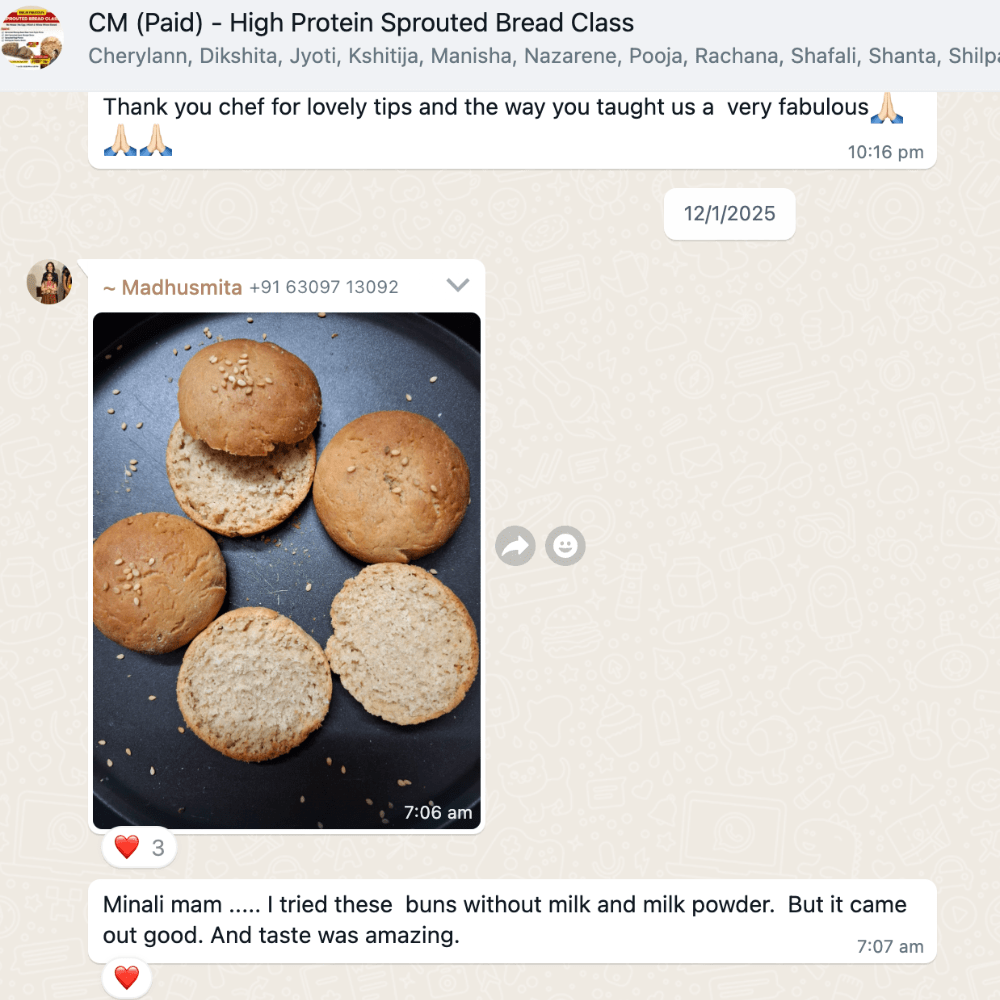
Task: Click the heart reaction under the 7:07 am message
Action: [126, 977]
